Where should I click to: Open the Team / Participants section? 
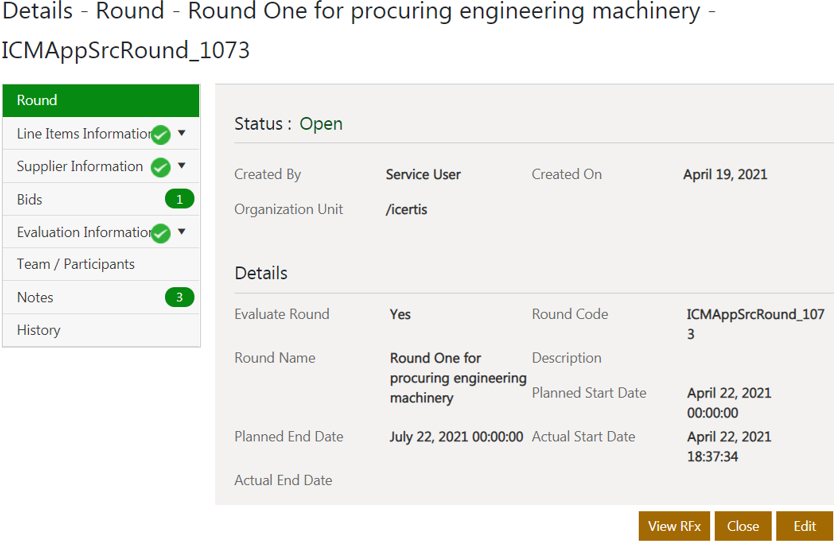click(76, 264)
